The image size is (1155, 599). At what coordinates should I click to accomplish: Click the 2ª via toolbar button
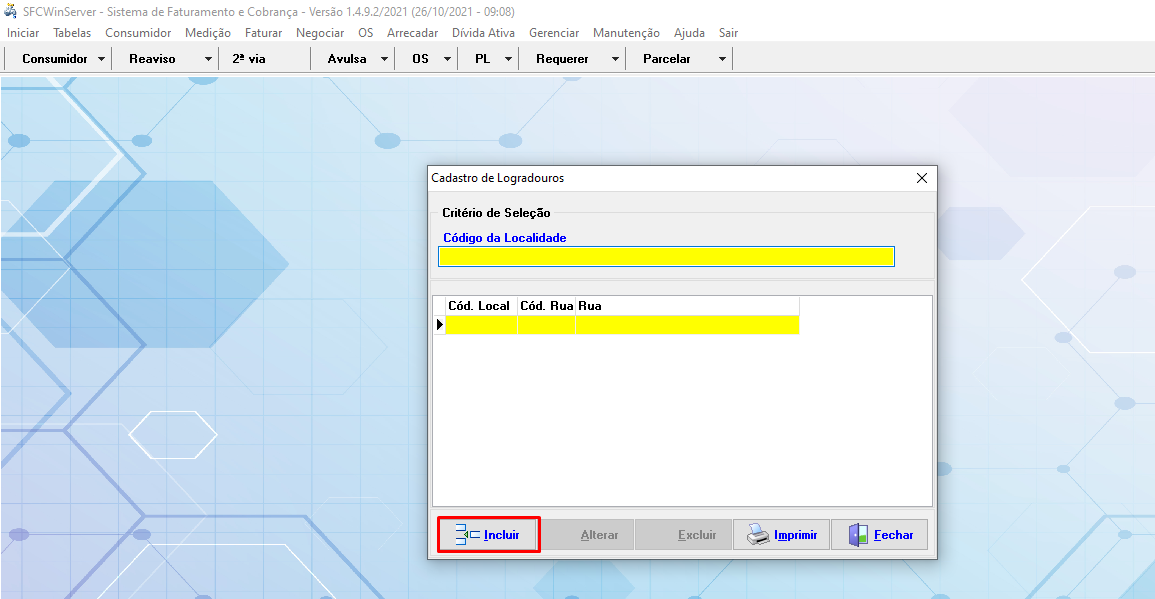coord(249,59)
